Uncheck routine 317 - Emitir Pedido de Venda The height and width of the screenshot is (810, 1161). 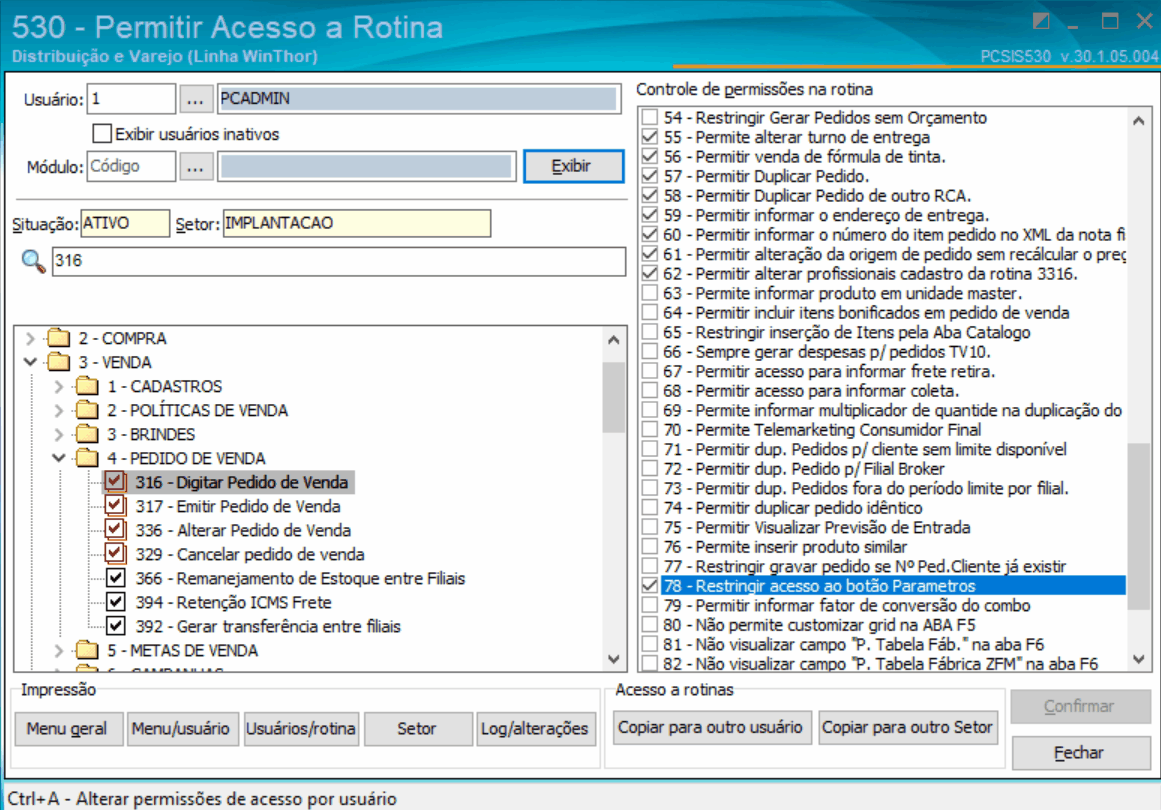(x=115, y=506)
